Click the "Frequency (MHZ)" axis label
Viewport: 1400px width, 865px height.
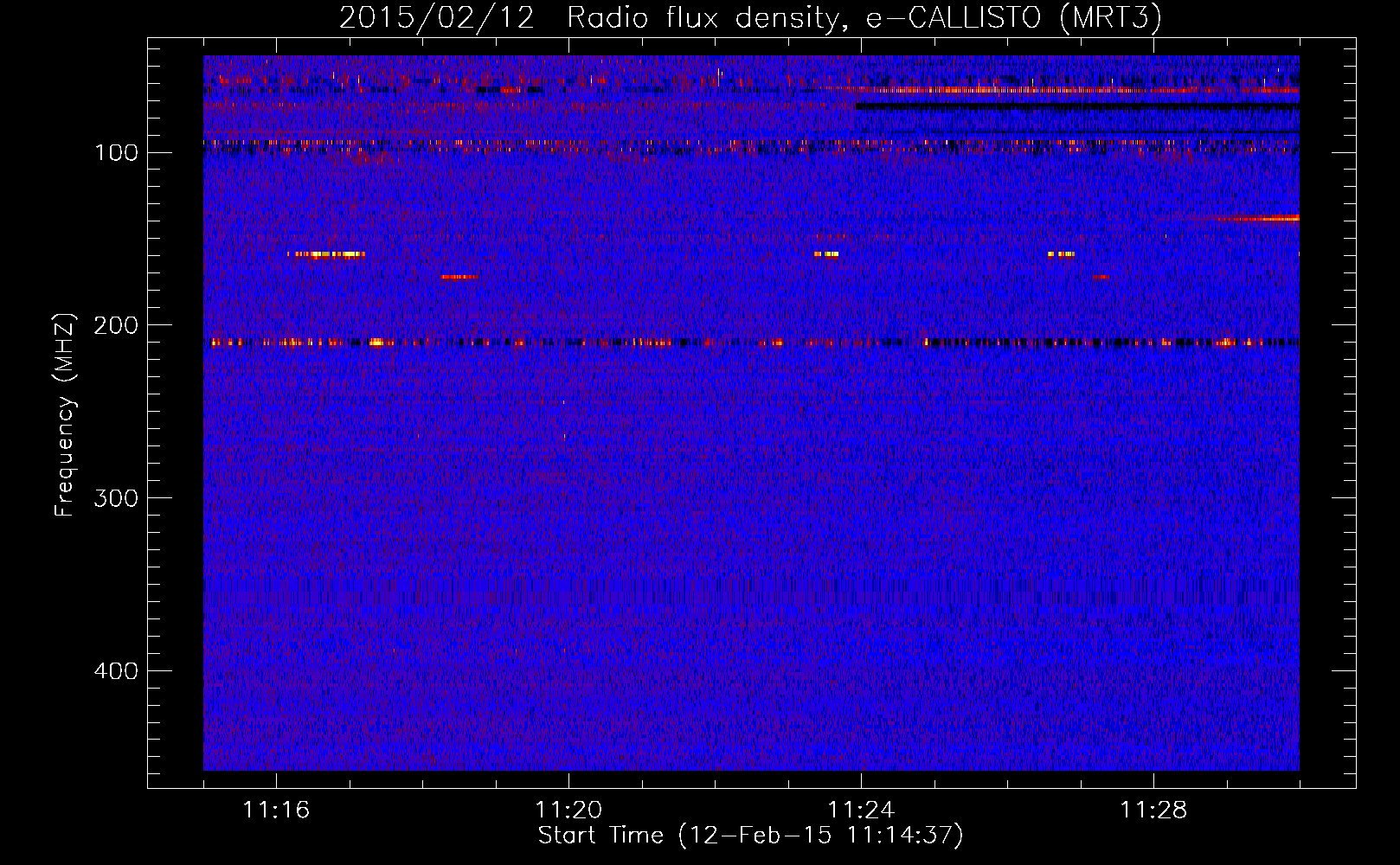point(65,414)
